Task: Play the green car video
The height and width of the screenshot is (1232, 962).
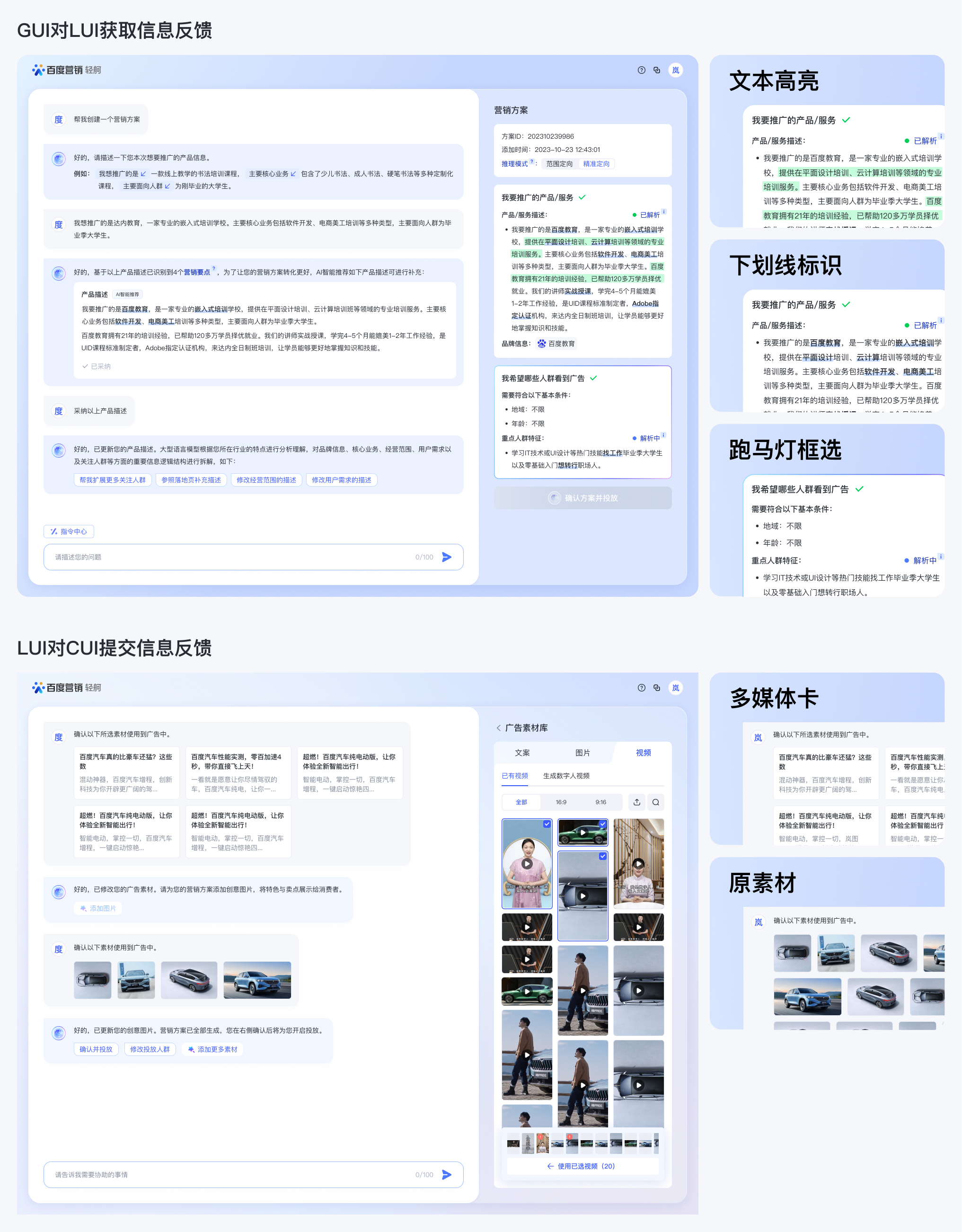Action: point(583,833)
